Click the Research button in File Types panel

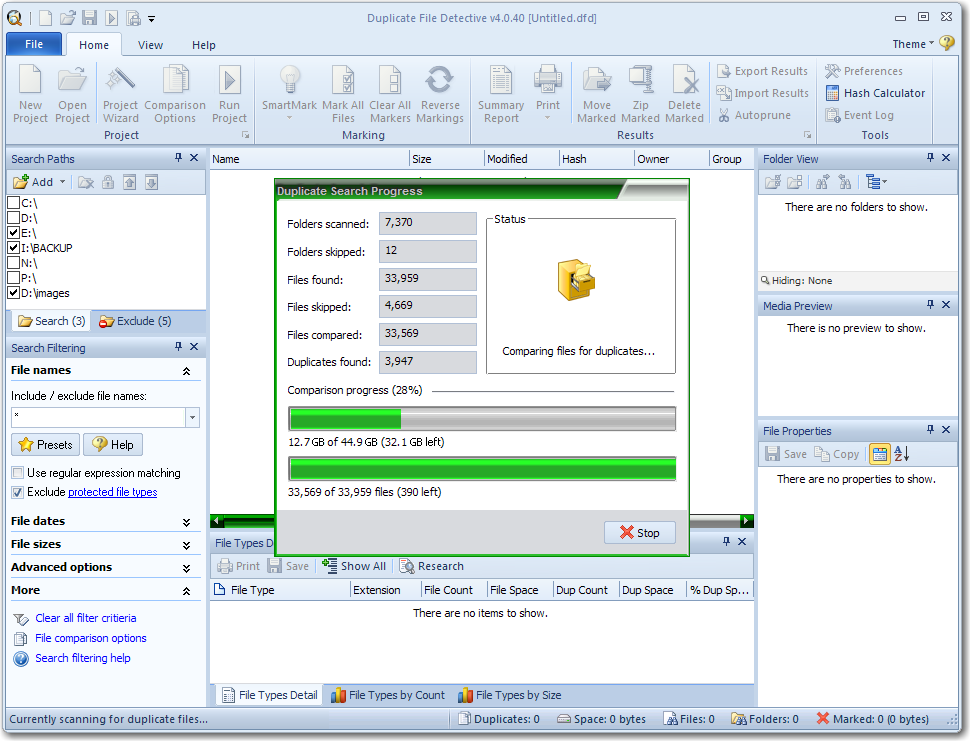pyautogui.click(x=432, y=566)
